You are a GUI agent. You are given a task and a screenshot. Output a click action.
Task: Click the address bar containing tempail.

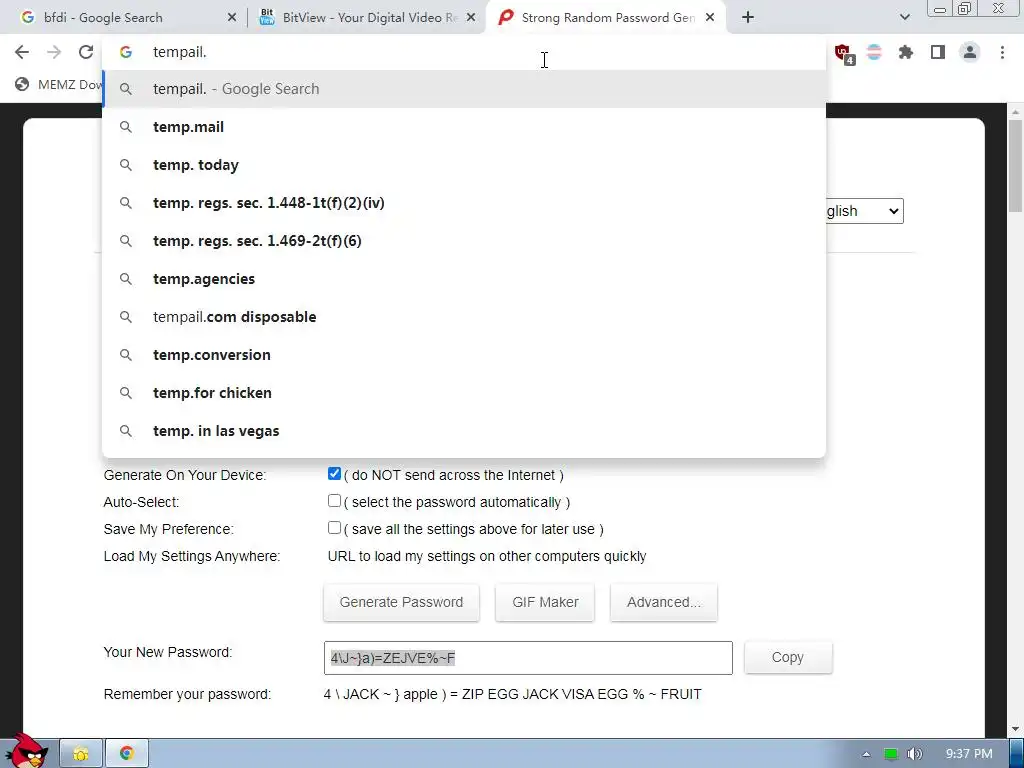click(464, 52)
